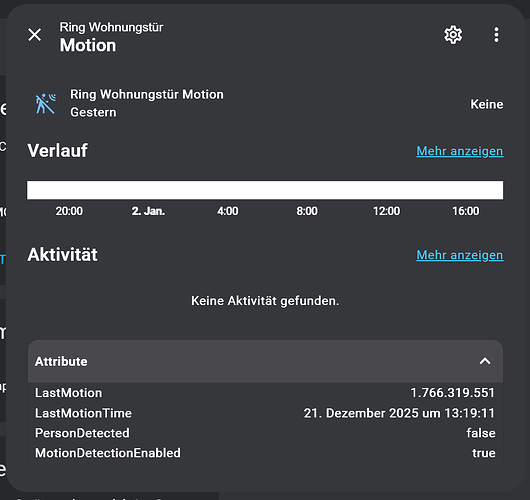The width and height of the screenshot is (530, 500).
Task: Click the motion sensor entity icon
Action: click(45, 103)
